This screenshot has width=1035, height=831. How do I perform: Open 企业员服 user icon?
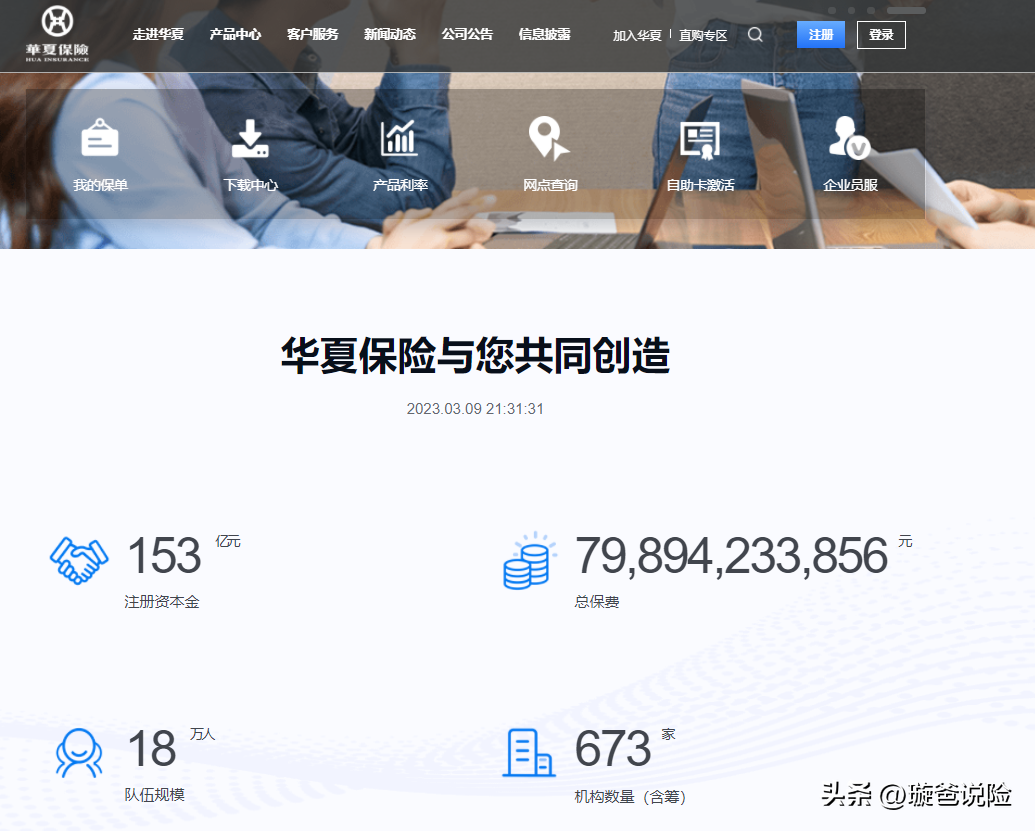pyautogui.click(x=850, y=137)
